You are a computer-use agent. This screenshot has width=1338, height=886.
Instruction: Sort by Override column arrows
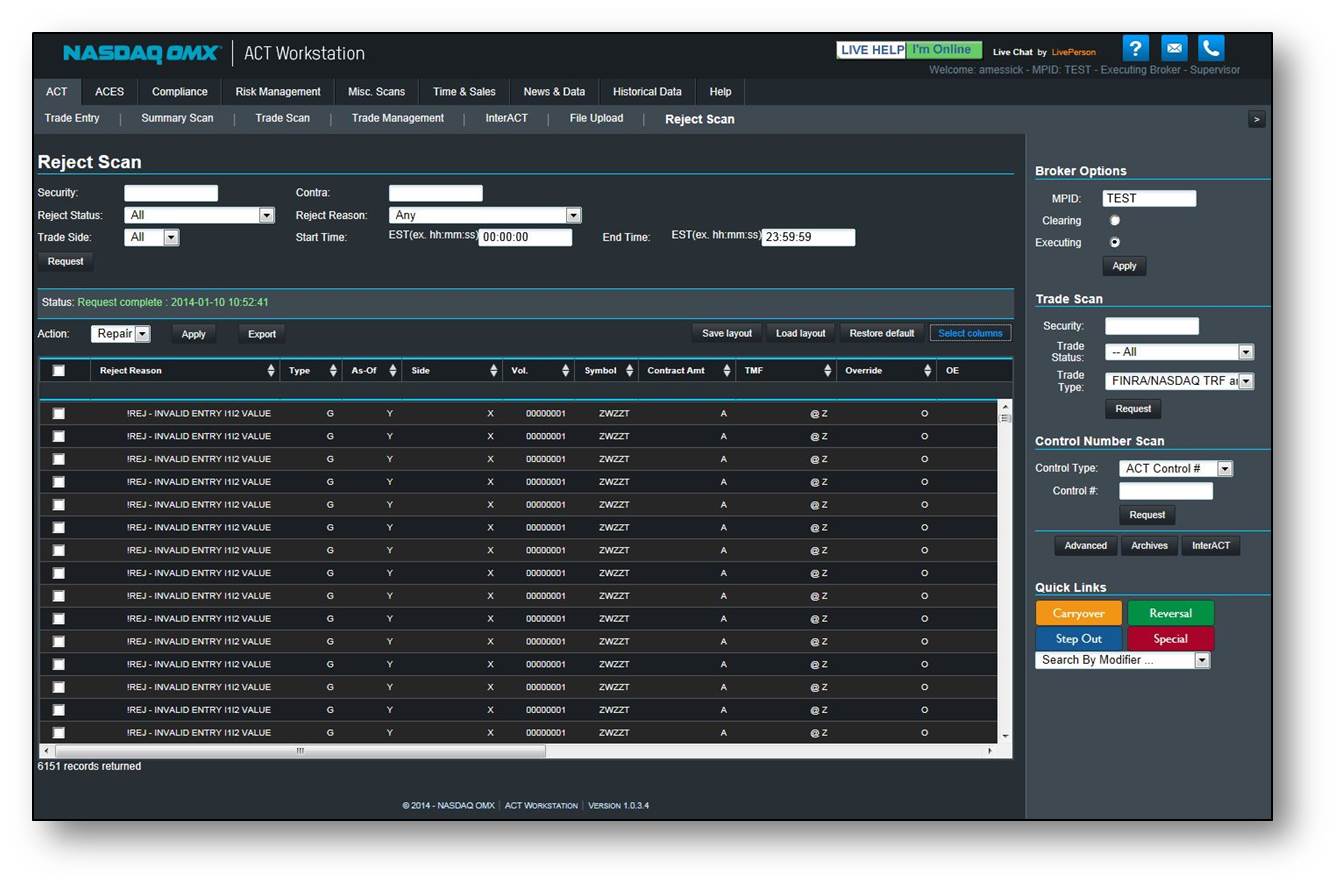[928, 371]
